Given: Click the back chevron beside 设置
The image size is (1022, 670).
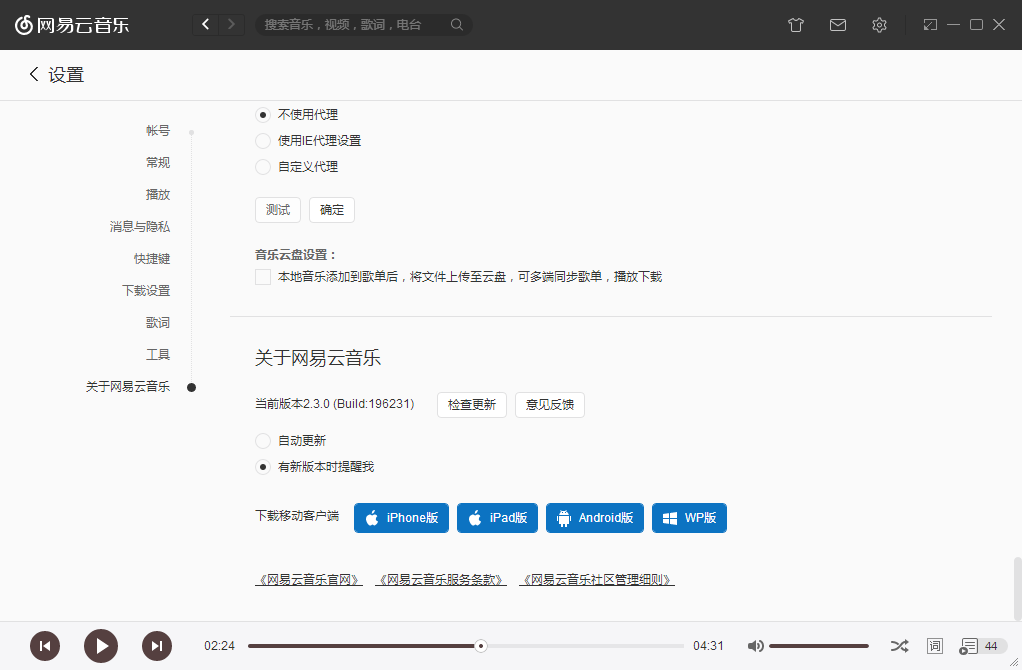Looking at the screenshot, I should point(34,74).
